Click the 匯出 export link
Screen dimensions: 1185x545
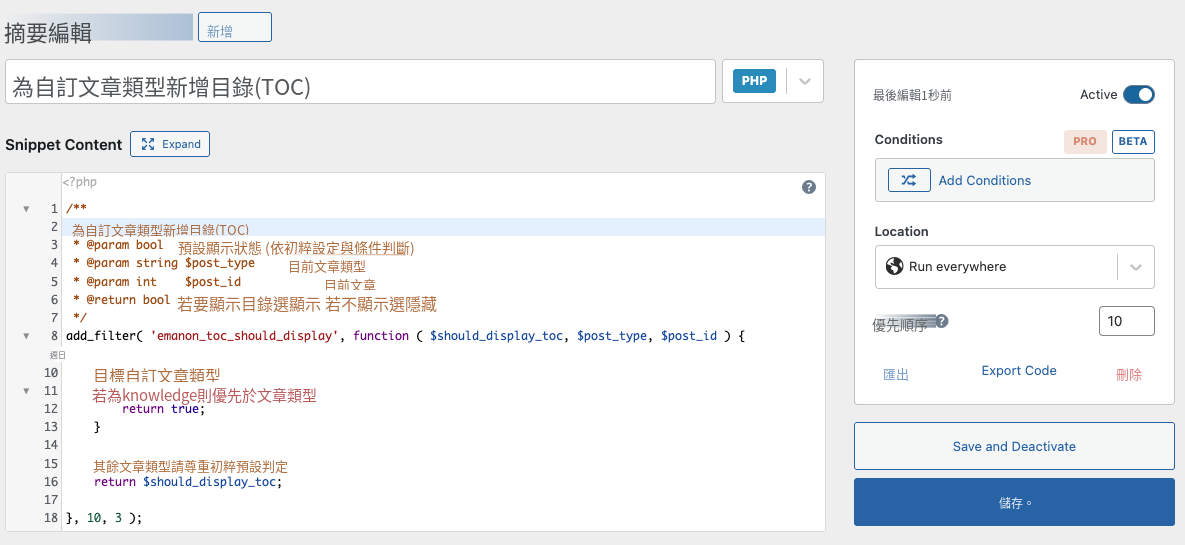click(896, 374)
